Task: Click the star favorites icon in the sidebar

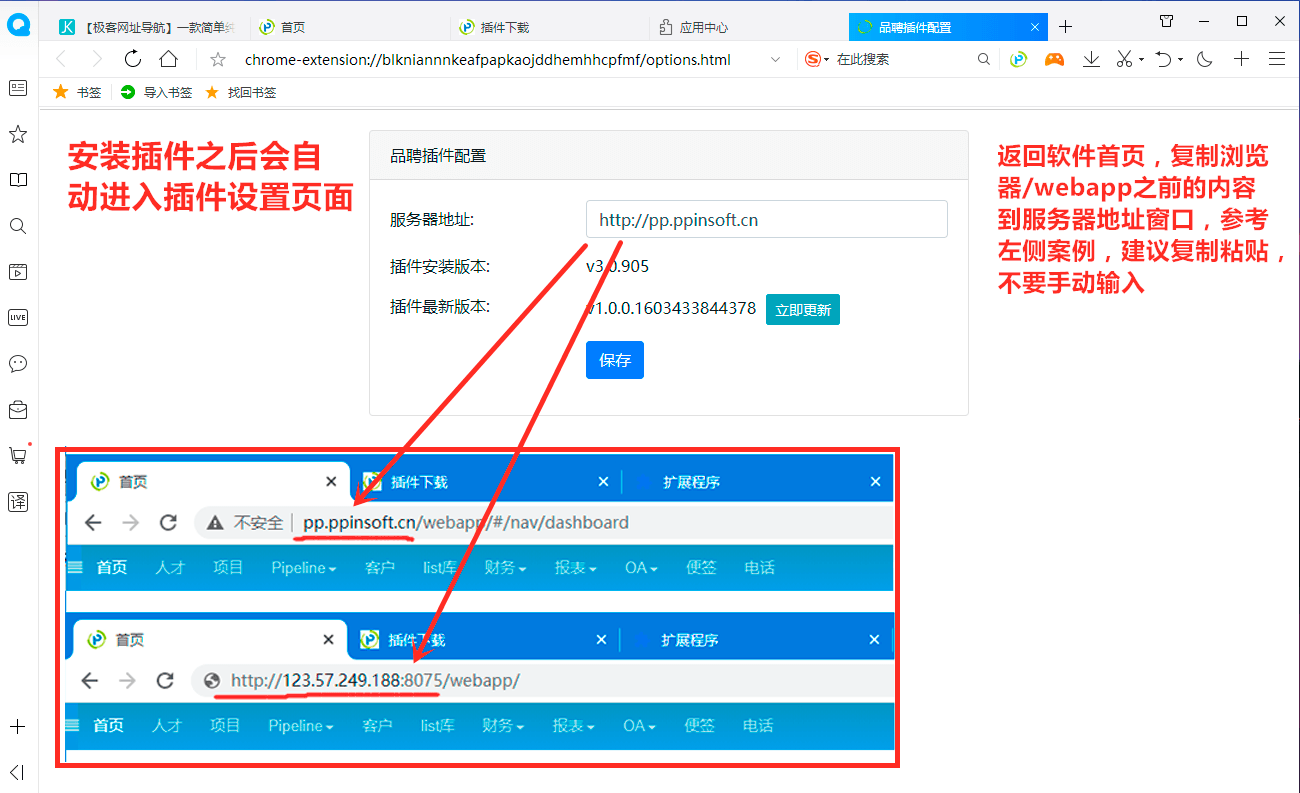Action: pyautogui.click(x=17, y=134)
